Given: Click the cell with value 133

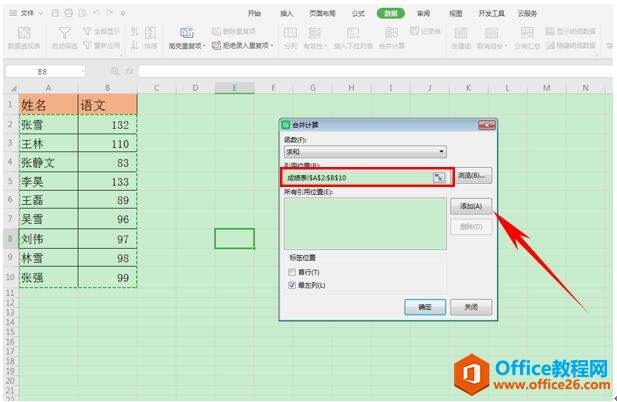Looking at the screenshot, I should point(108,182).
